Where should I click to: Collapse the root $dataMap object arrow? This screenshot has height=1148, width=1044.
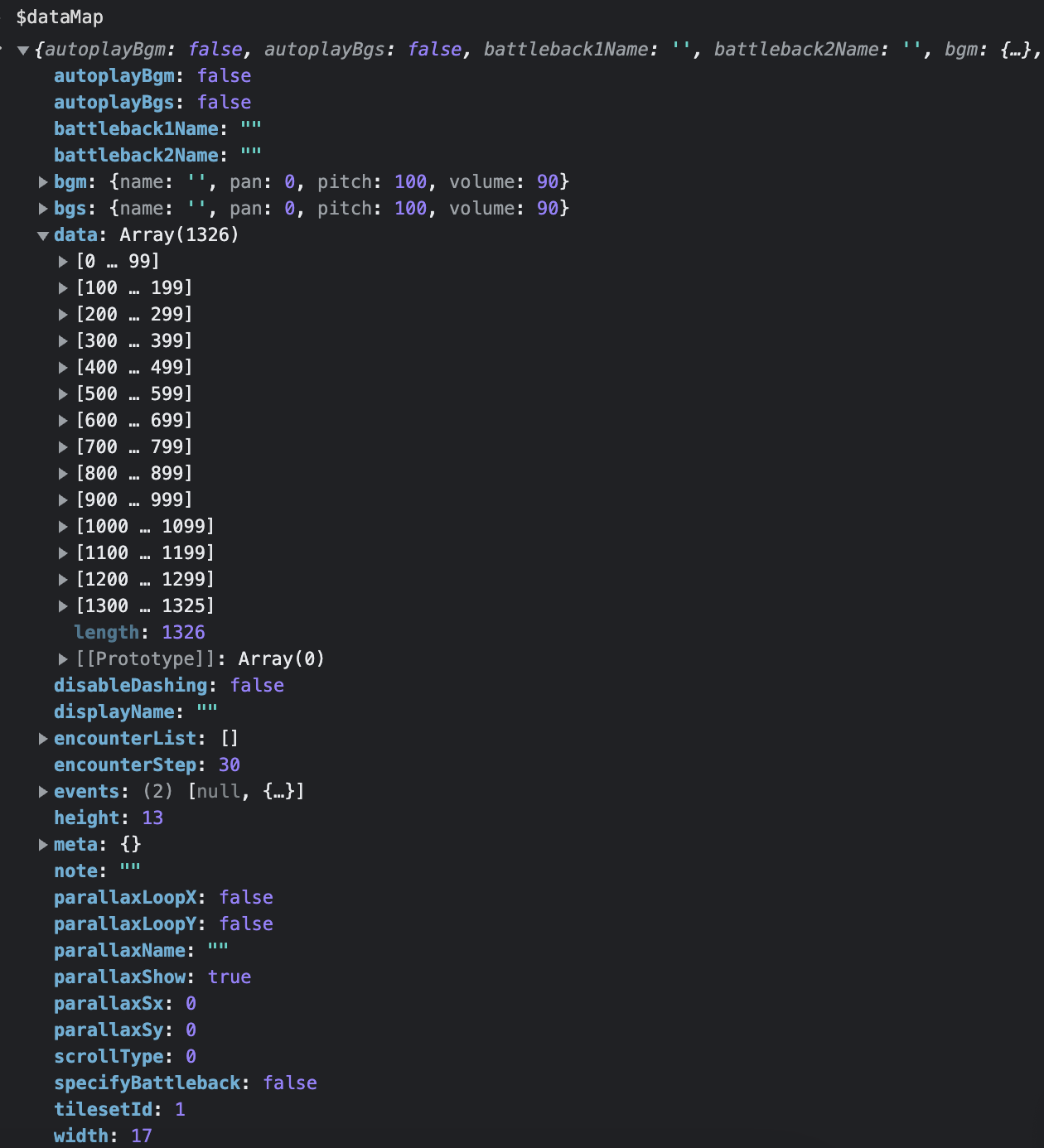[23, 51]
